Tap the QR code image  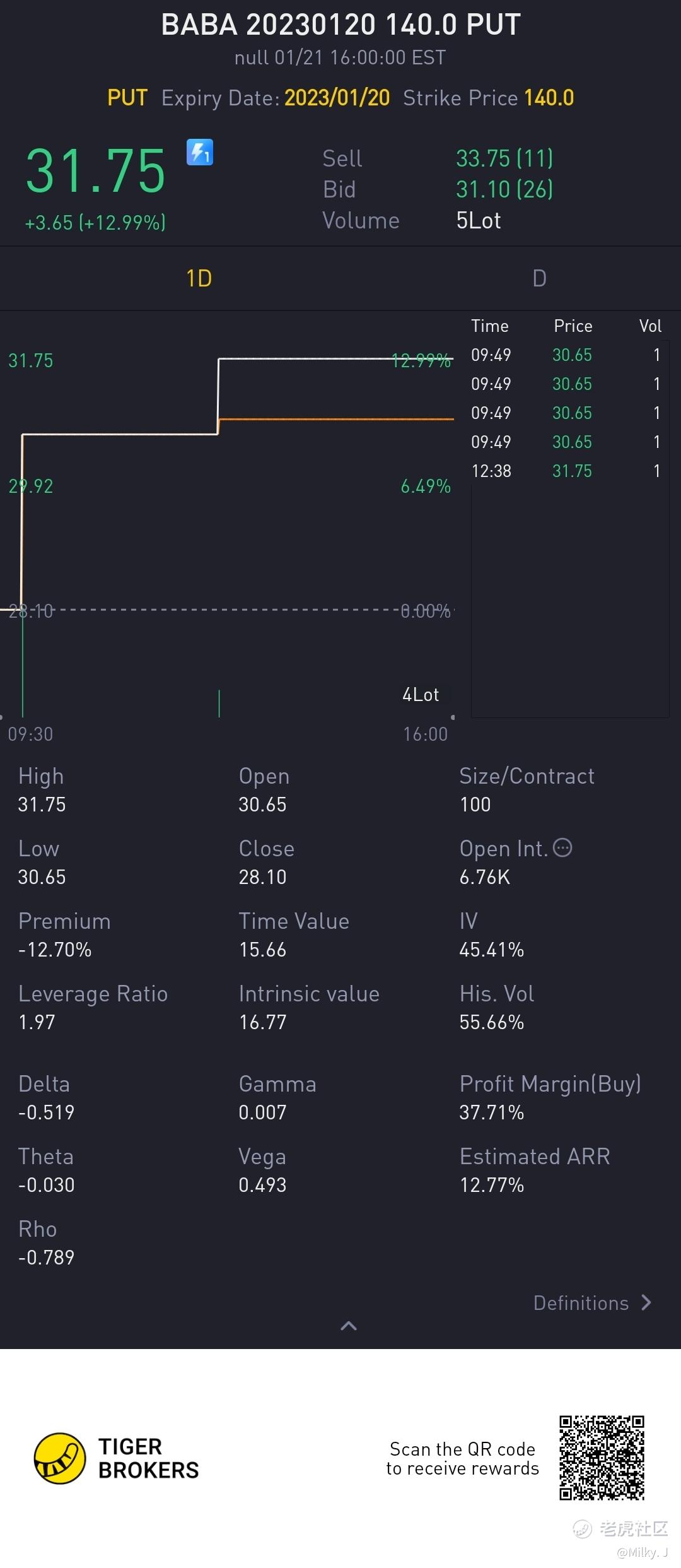coord(602,1458)
